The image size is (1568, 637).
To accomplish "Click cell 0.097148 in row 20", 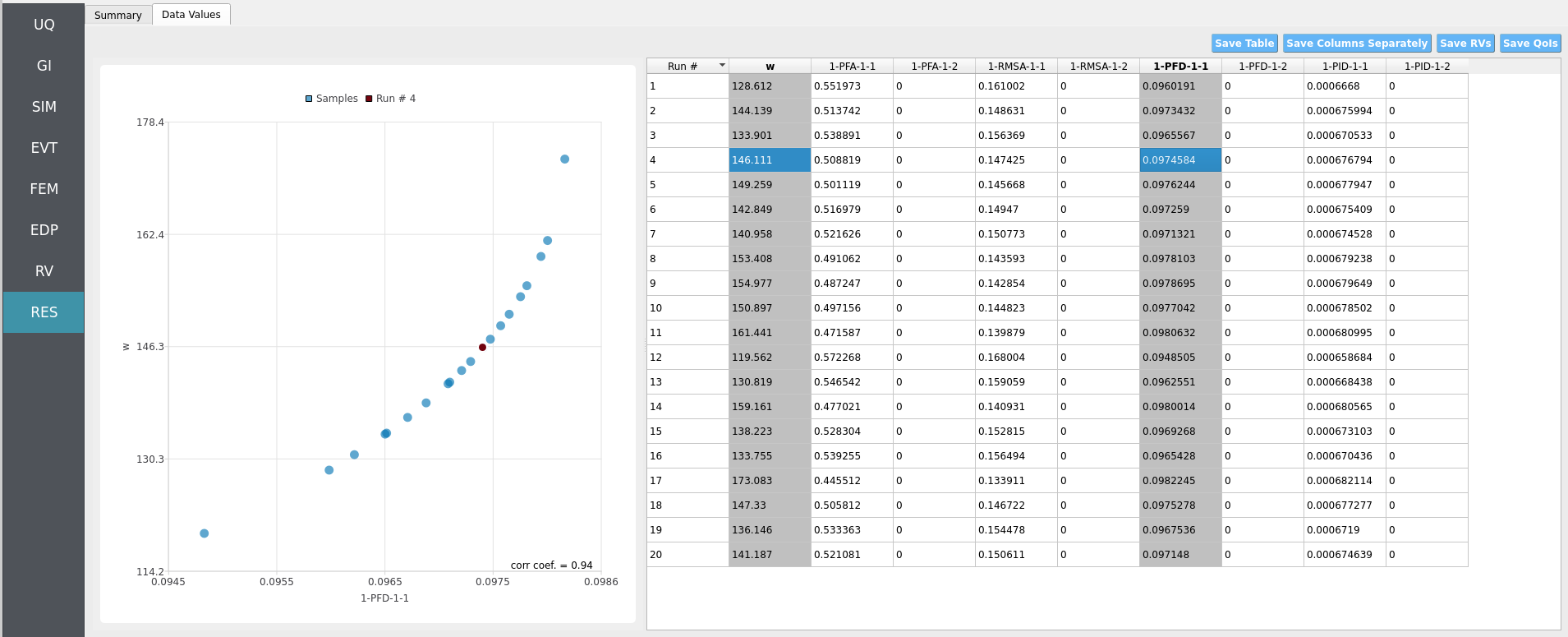I will (x=1180, y=555).
